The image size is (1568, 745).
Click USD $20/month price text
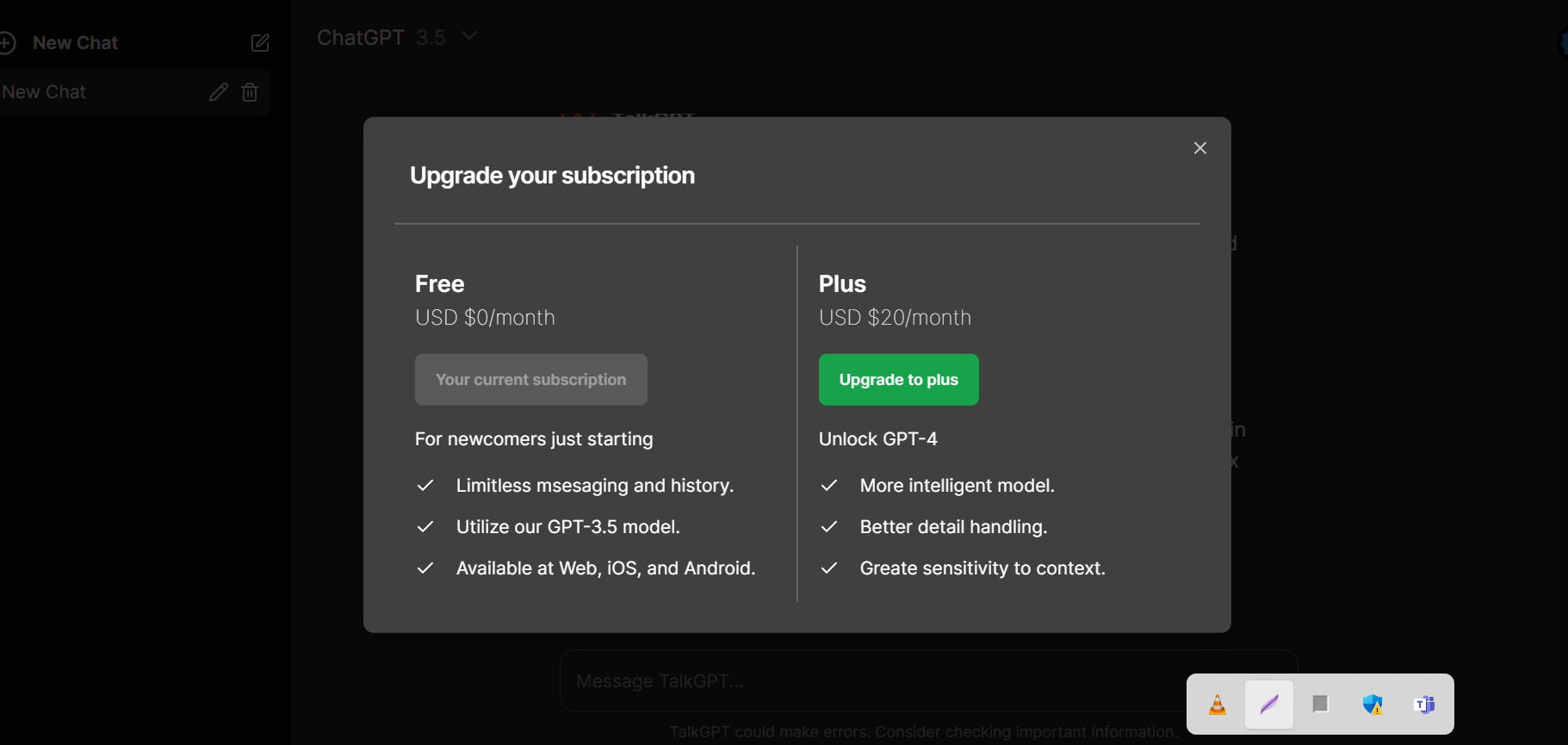click(x=895, y=318)
